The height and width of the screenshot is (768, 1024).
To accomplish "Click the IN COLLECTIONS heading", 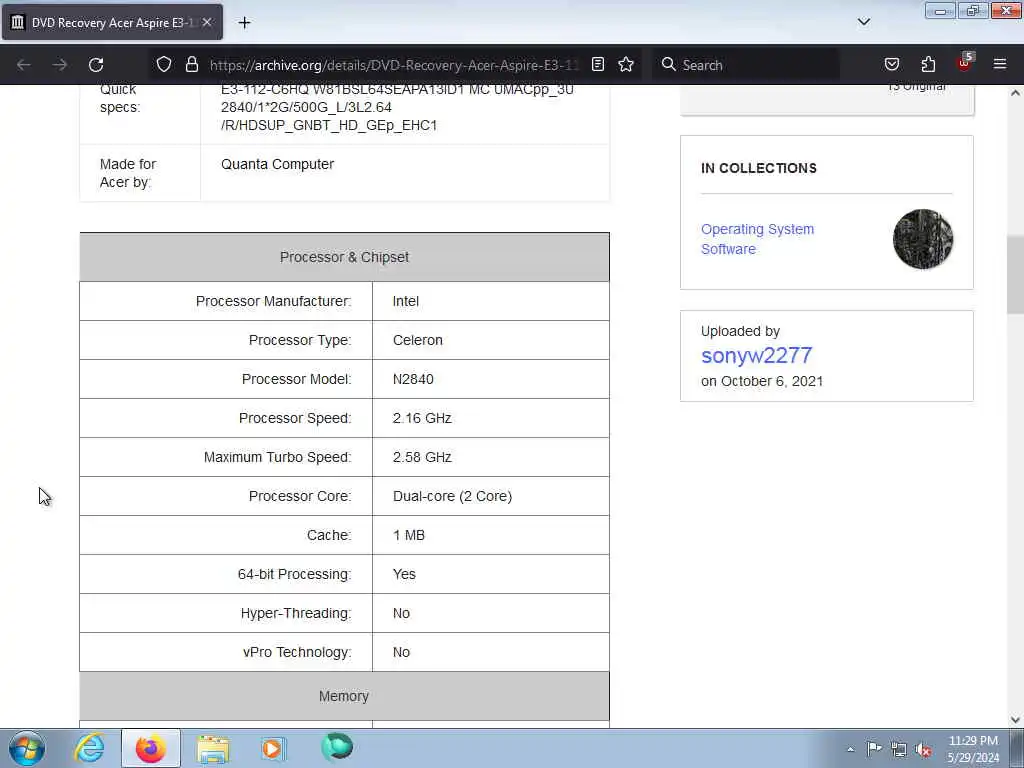I will [759, 168].
